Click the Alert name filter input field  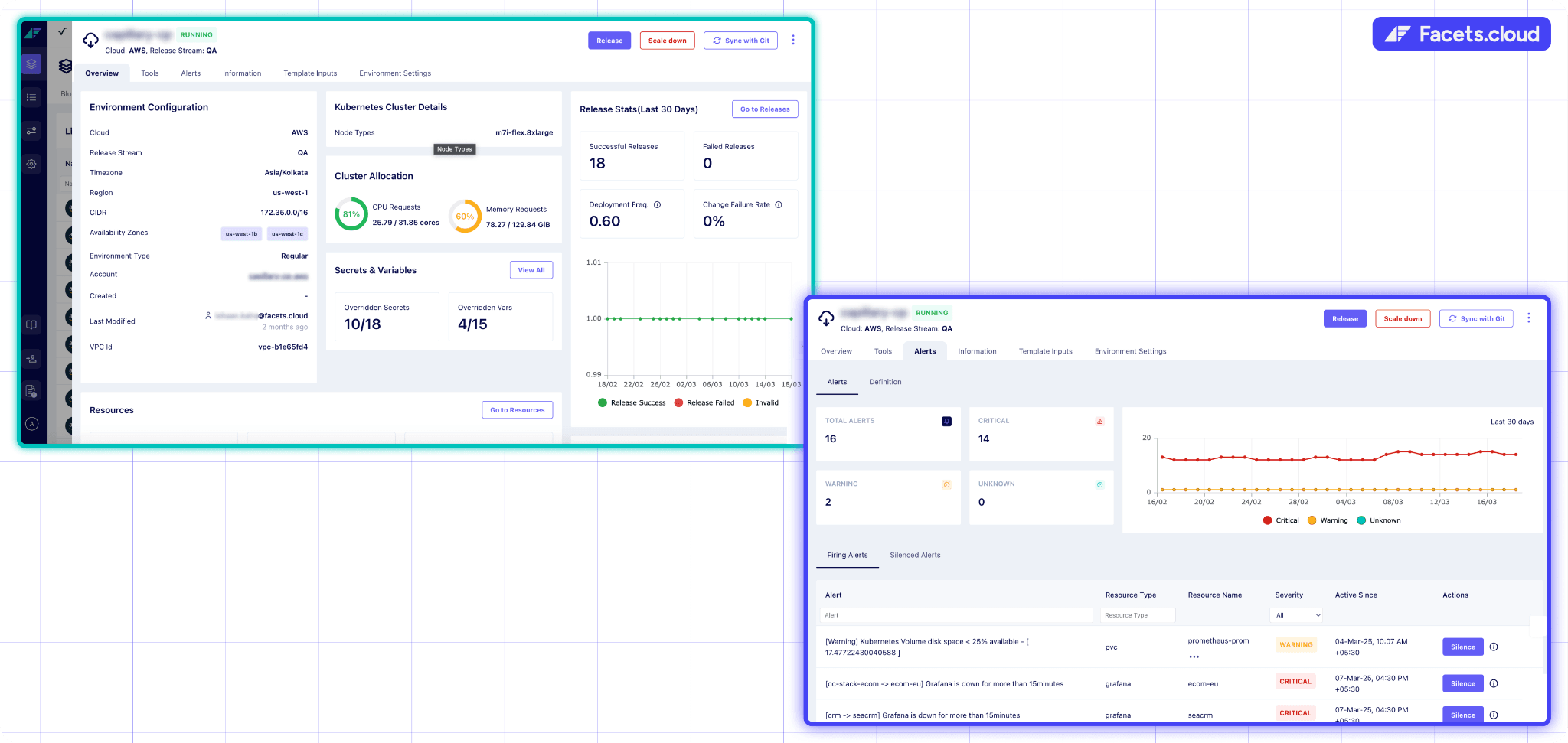[x=955, y=615]
